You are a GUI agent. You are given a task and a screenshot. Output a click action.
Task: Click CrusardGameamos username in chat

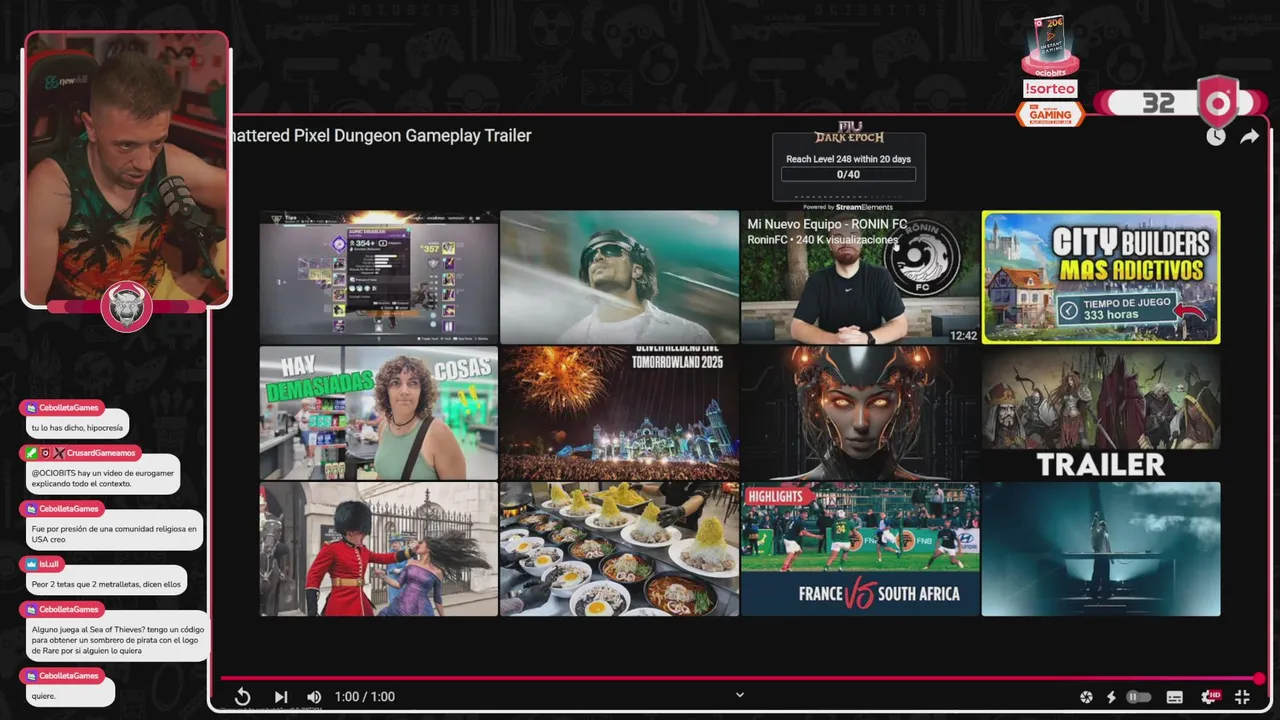[x=101, y=453]
